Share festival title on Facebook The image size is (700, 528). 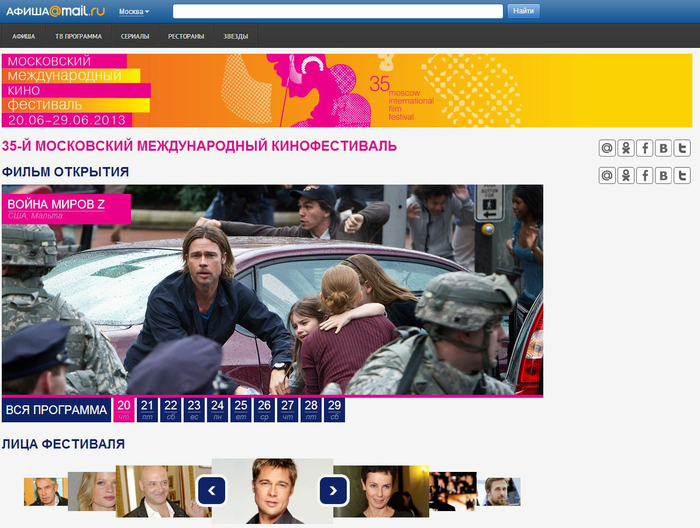pos(645,148)
